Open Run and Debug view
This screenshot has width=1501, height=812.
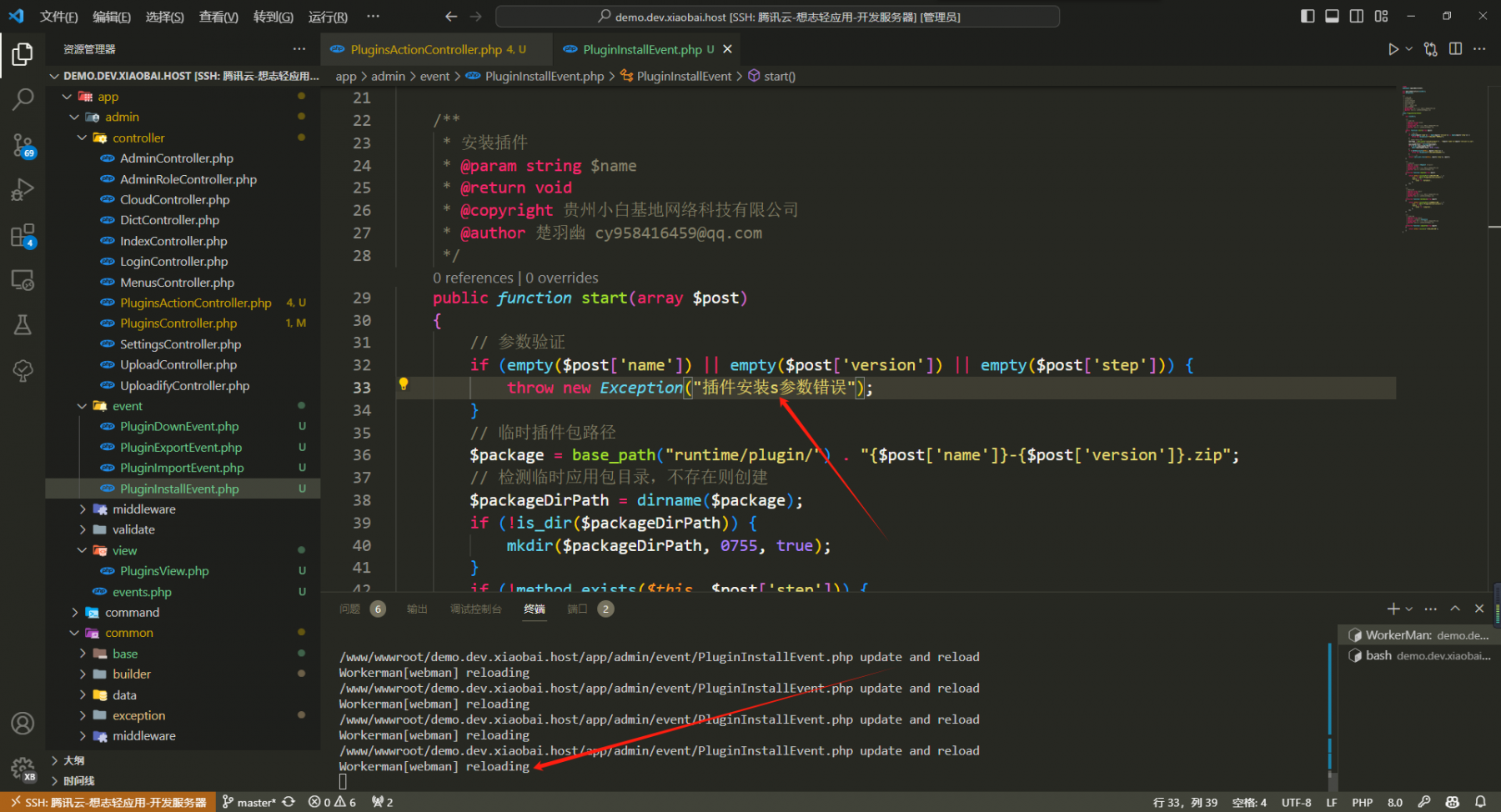[23, 190]
